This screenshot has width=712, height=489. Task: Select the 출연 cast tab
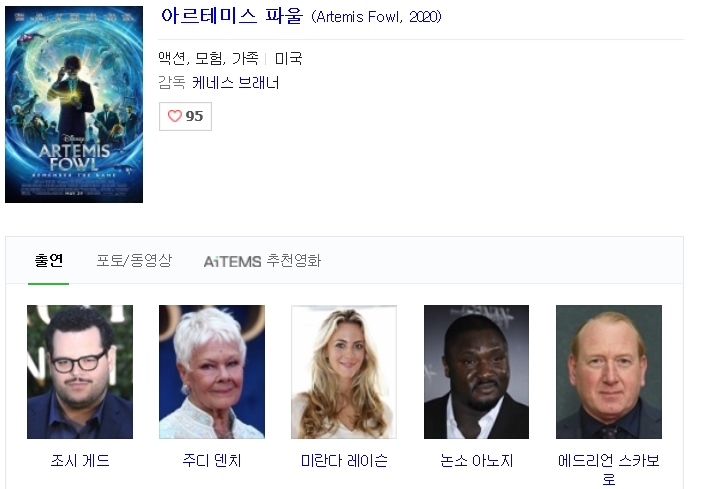click(49, 261)
